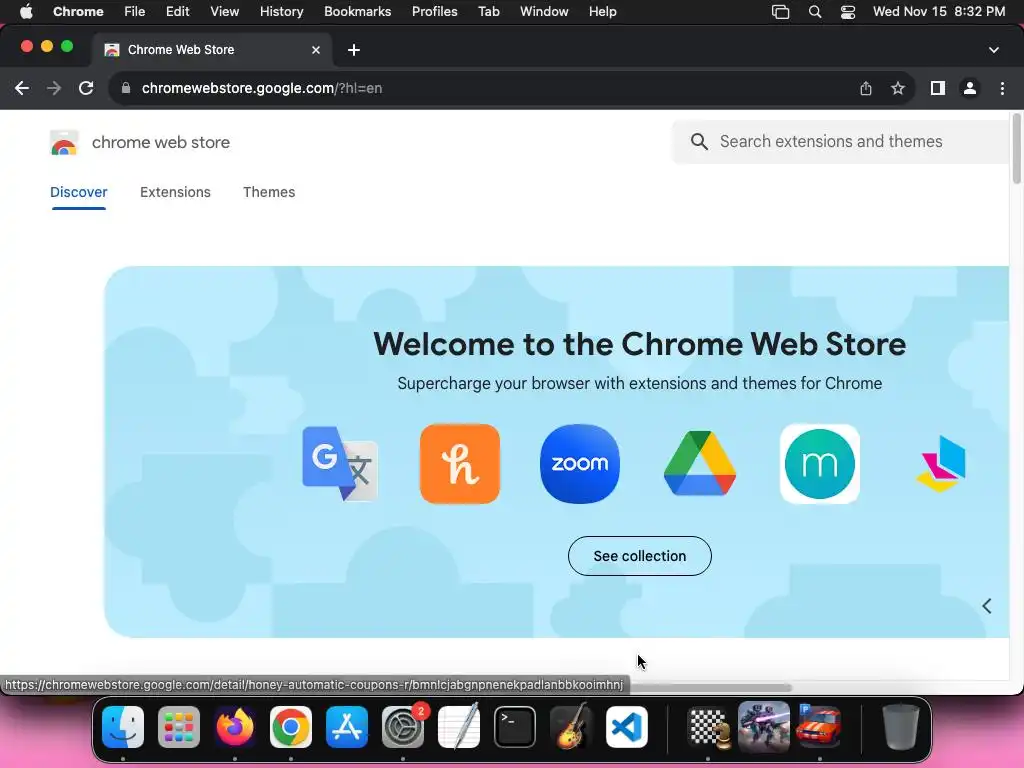Open the Tab menu

coord(488,12)
